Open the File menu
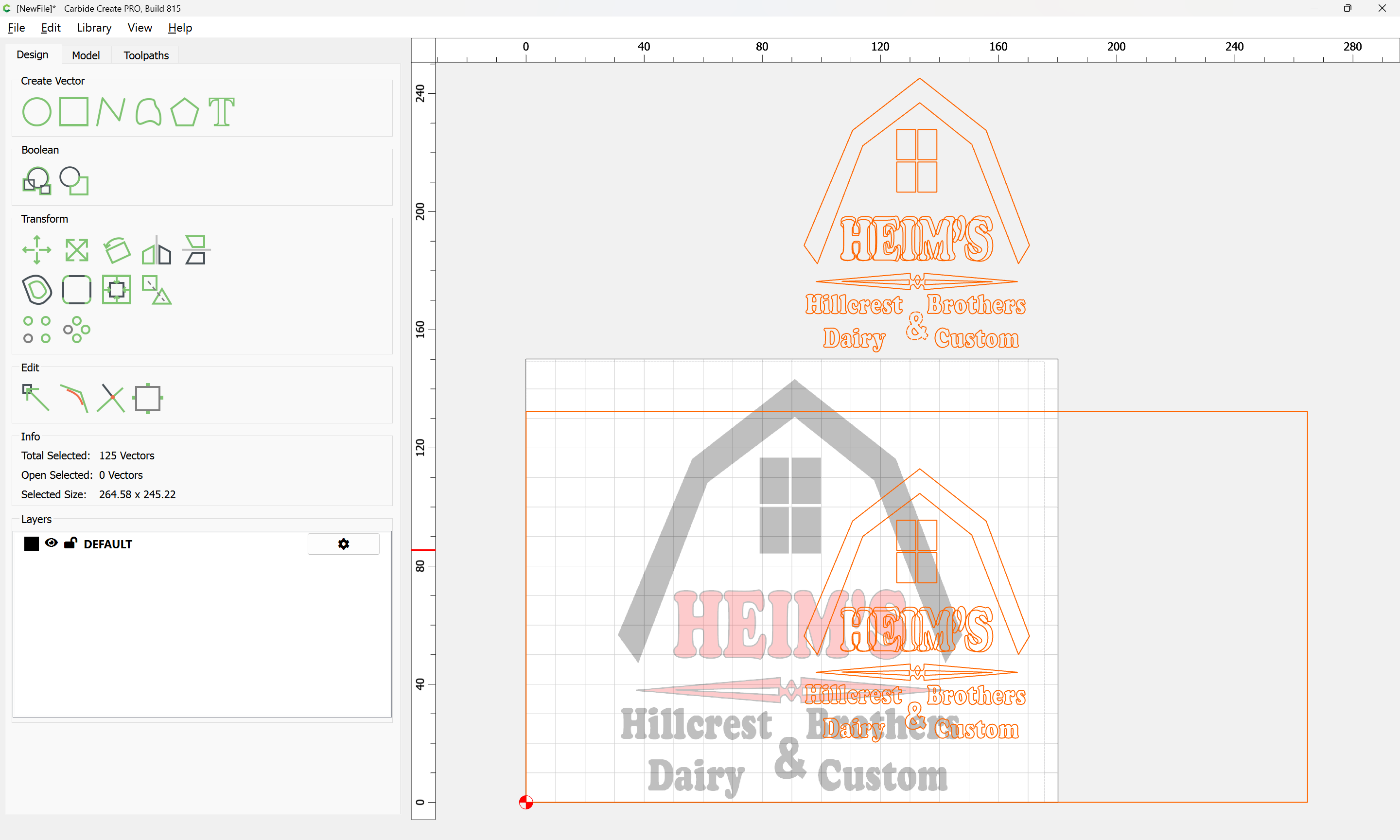This screenshot has height=840, width=1400. pos(16,28)
